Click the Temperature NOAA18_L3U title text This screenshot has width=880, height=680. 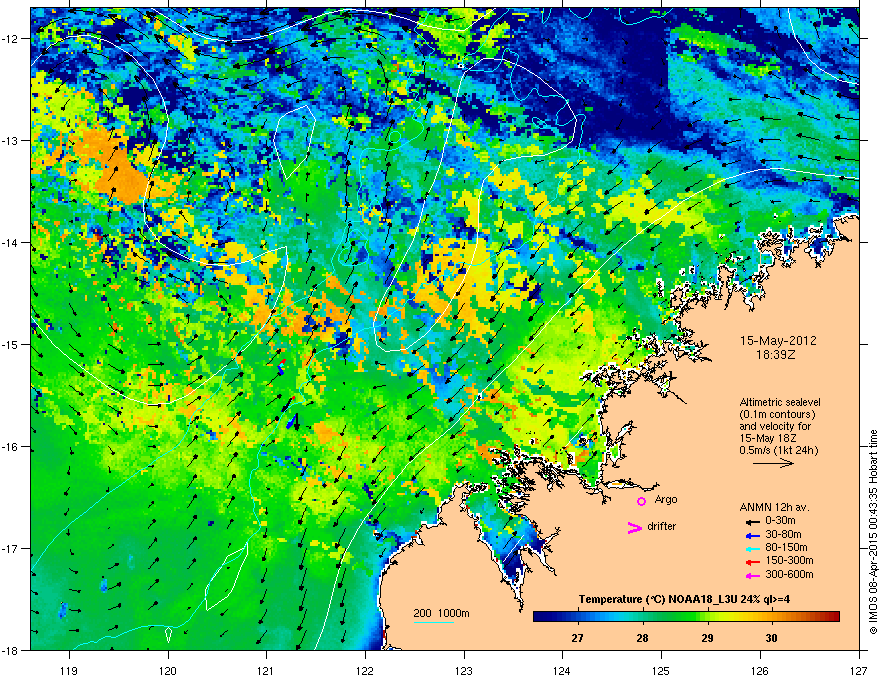tap(684, 599)
